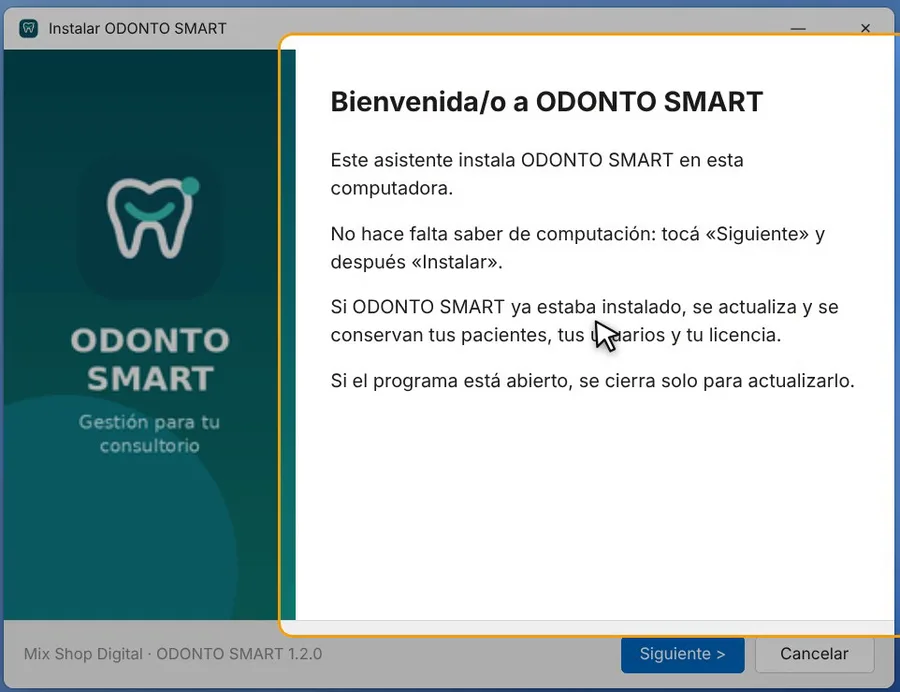Click the ODONTO SMART sidebar brand name
Screen dimensions: 900x692
(150, 360)
